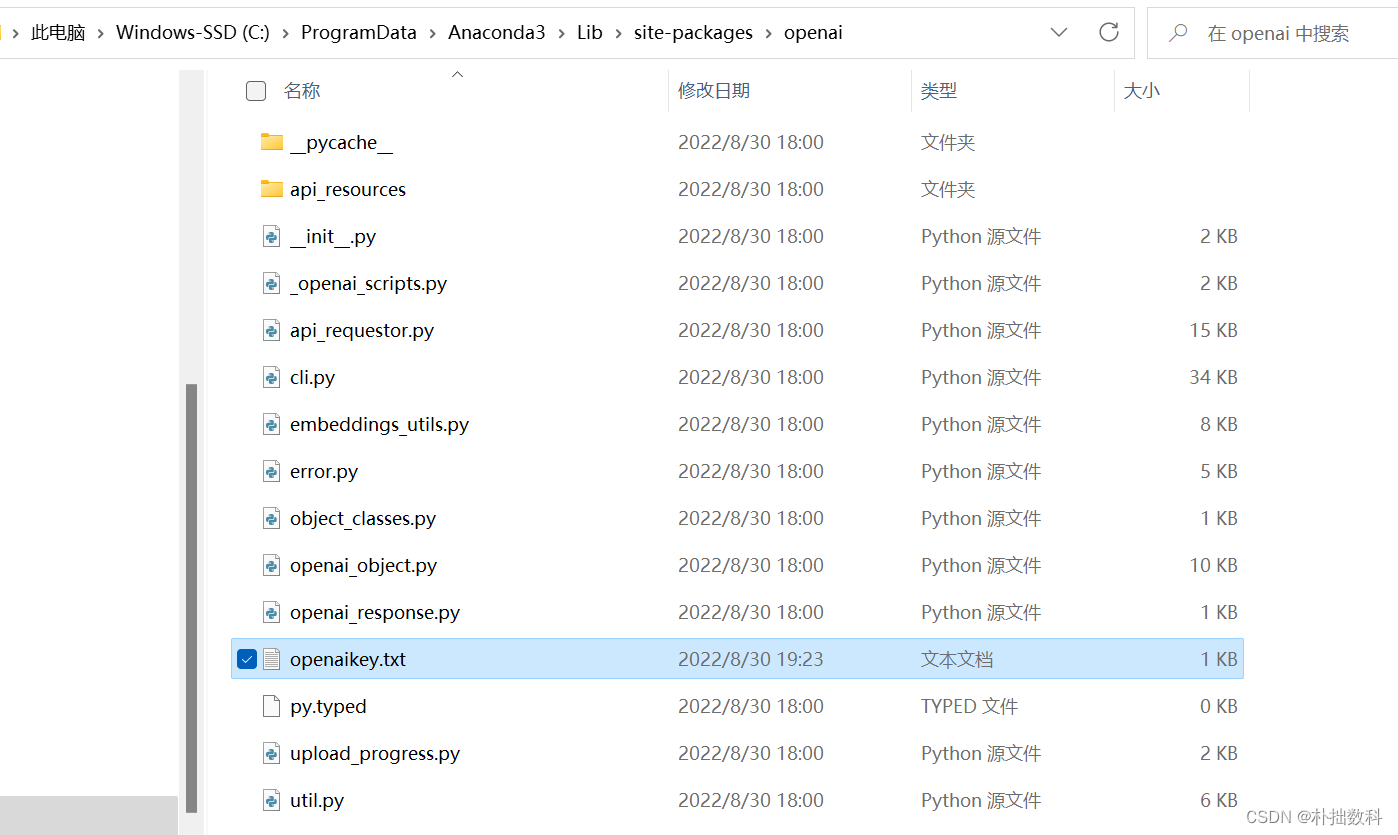Select file name util.py

click(317, 801)
